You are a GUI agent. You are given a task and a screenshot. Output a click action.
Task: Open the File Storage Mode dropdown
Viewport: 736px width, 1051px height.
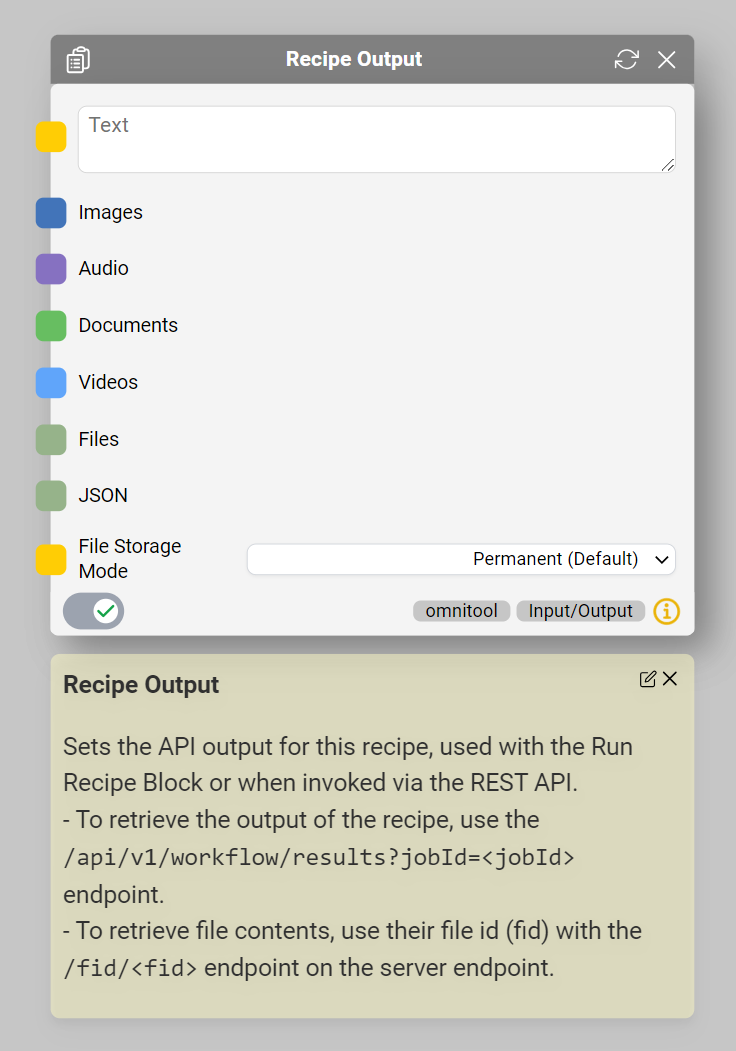pyautogui.click(x=460, y=559)
